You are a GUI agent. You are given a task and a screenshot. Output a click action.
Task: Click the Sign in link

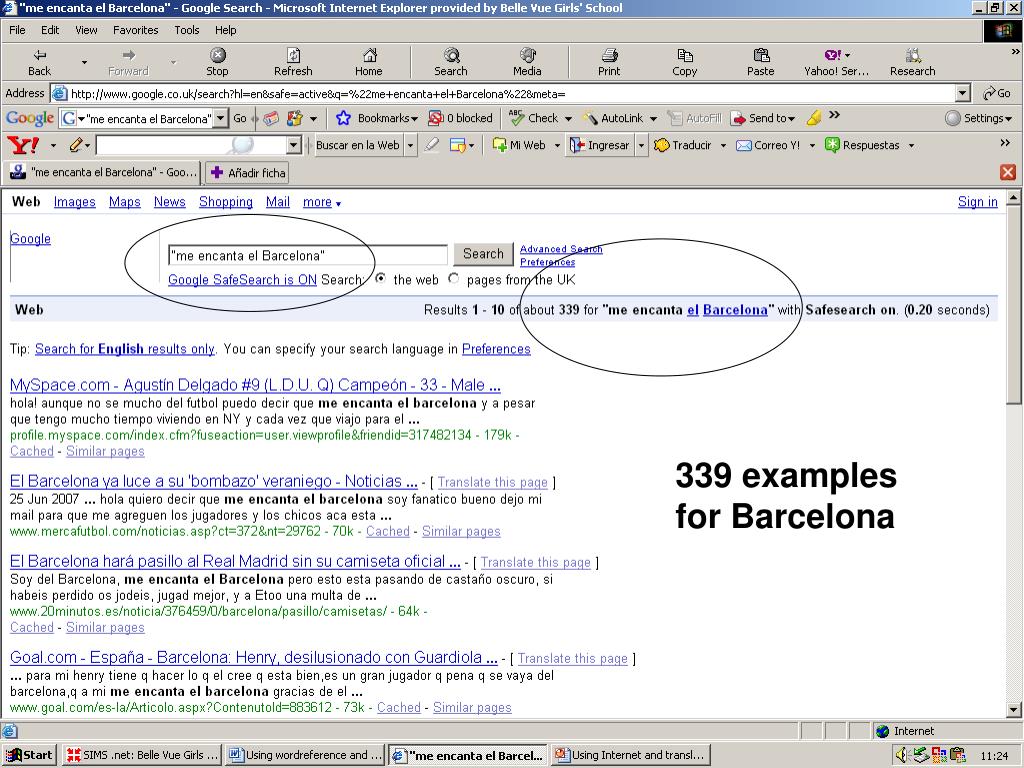[978, 202]
